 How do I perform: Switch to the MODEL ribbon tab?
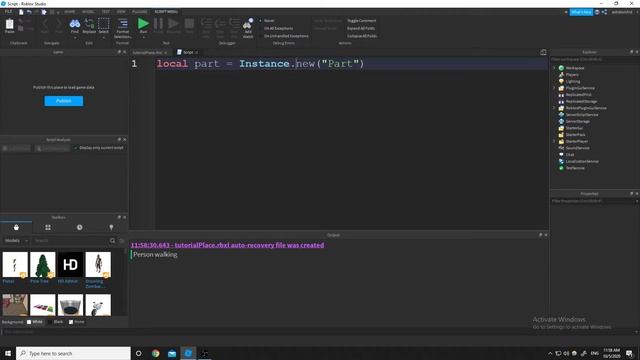pos(88,12)
